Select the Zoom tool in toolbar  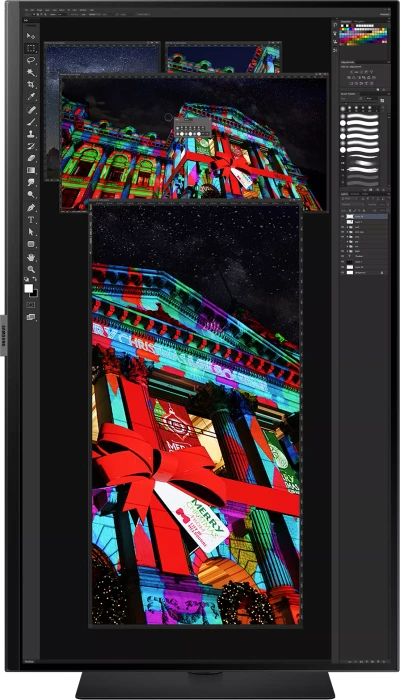pos(31,269)
